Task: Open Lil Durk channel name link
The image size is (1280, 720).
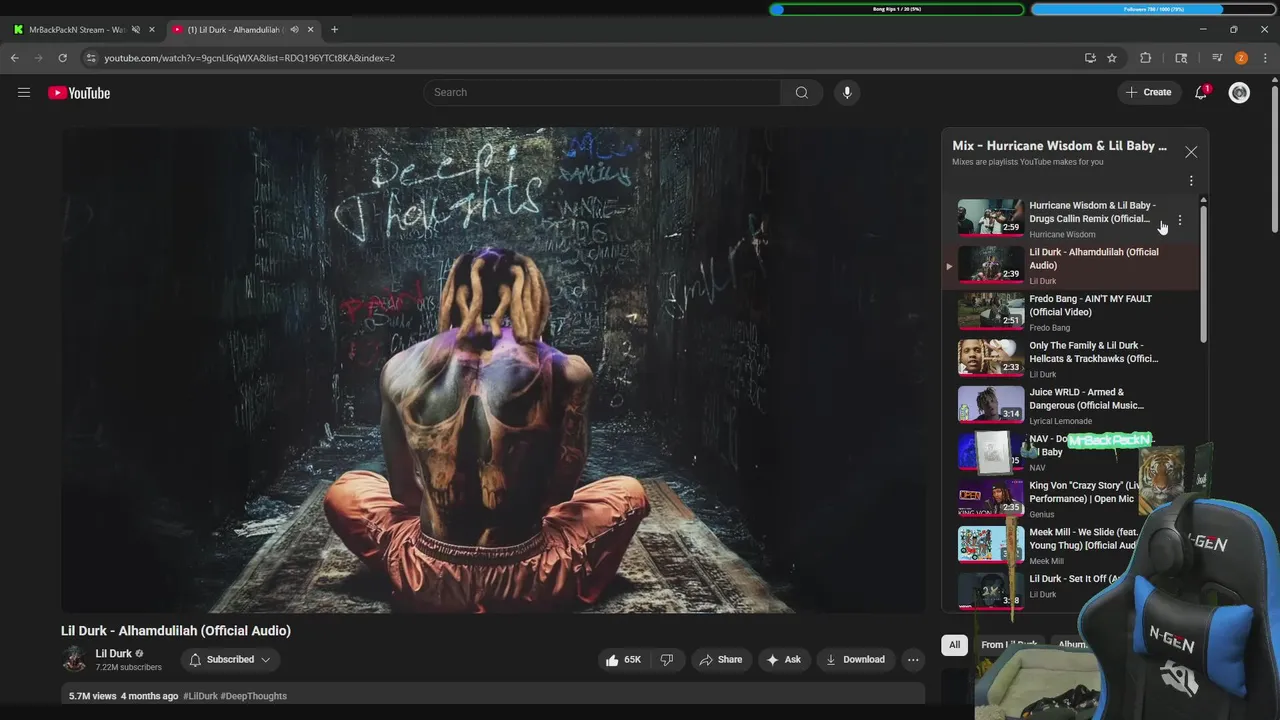Action: tap(113, 654)
